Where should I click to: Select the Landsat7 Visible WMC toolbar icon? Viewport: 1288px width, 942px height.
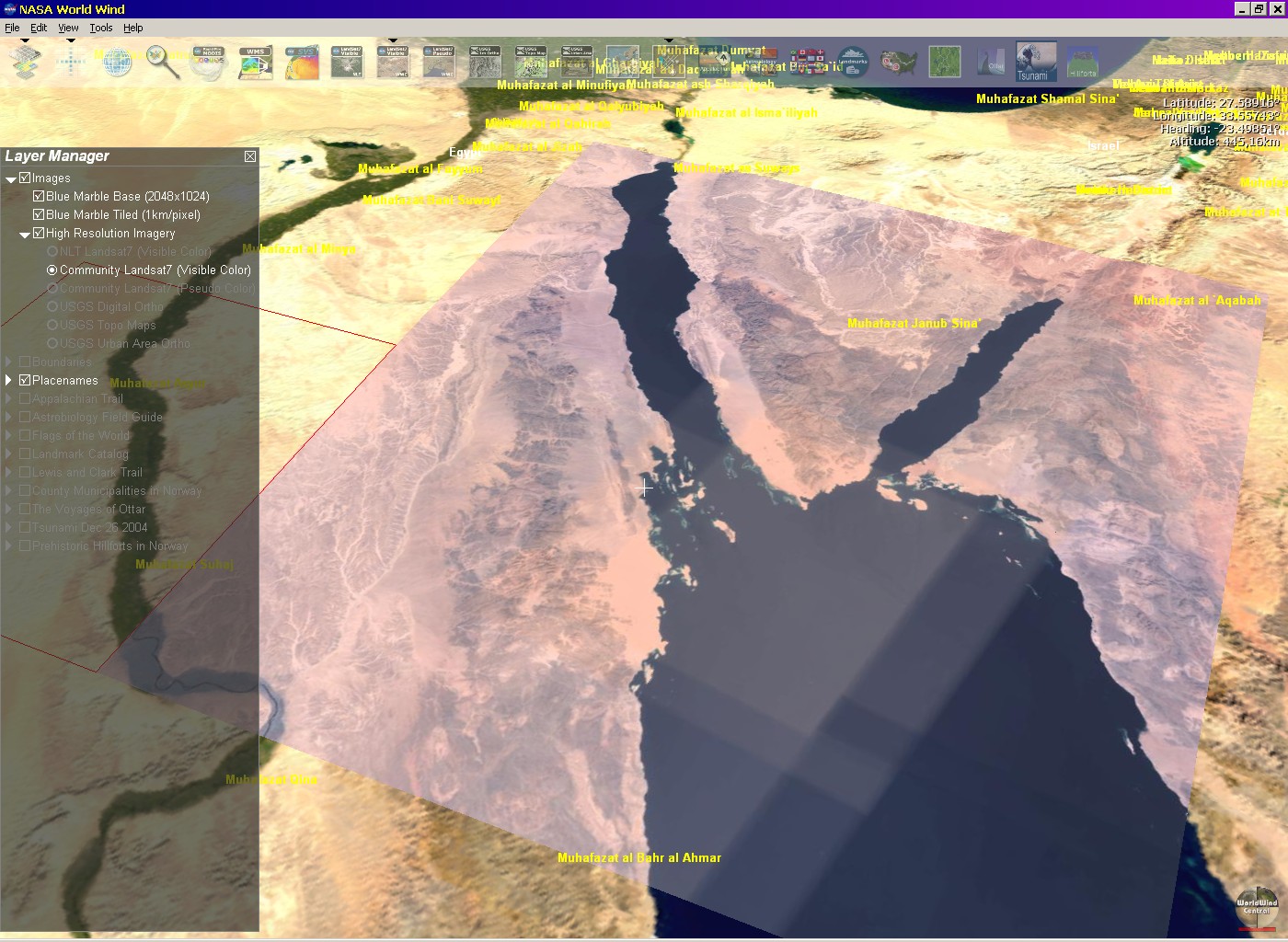pyautogui.click(x=394, y=62)
